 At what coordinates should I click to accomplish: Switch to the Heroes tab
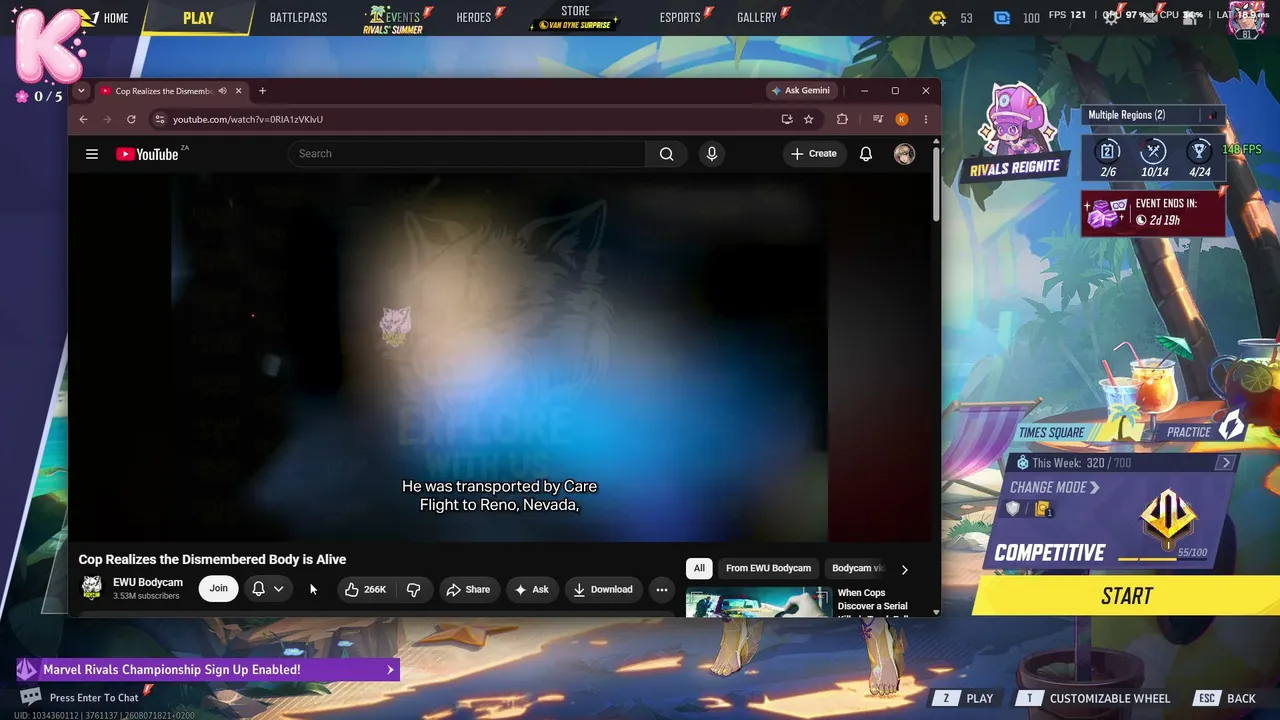pos(474,18)
